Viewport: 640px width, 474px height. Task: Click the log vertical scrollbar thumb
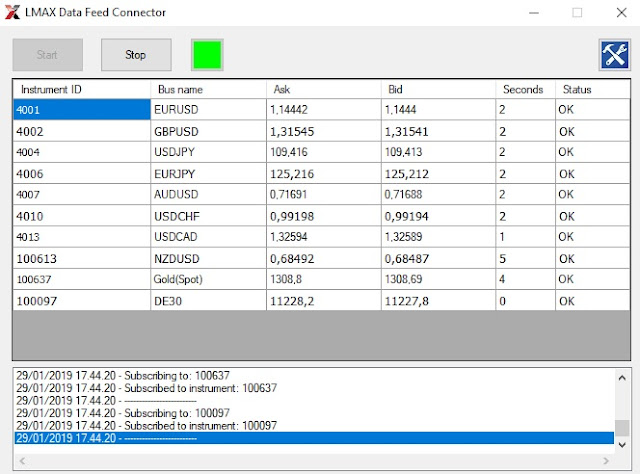(x=622, y=428)
